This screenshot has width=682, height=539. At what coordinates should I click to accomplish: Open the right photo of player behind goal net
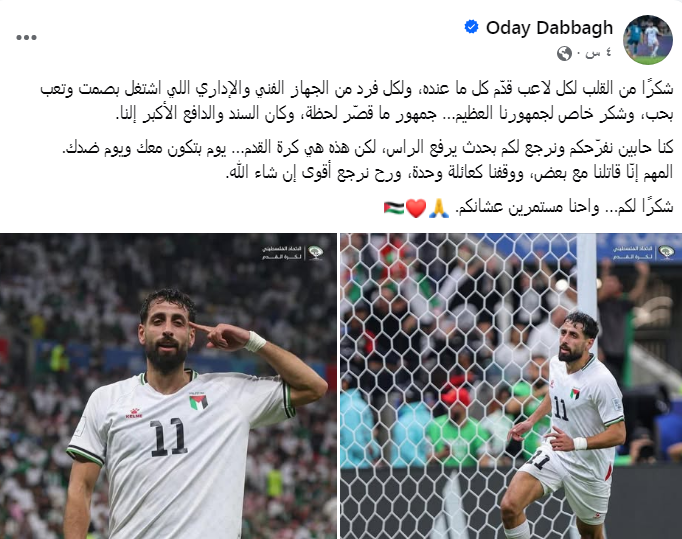[511, 386]
